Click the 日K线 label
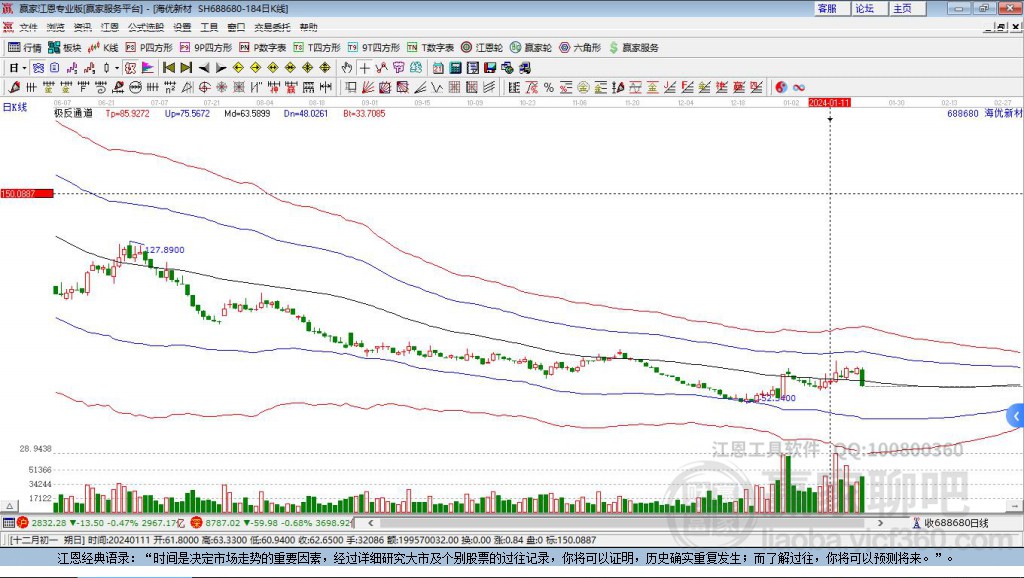 point(16,107)
